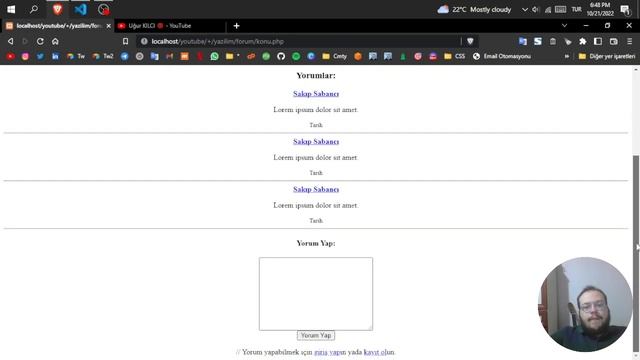Go to the browser home page
The height and width of the screenshot is (360, 640).
pos(55,41)
